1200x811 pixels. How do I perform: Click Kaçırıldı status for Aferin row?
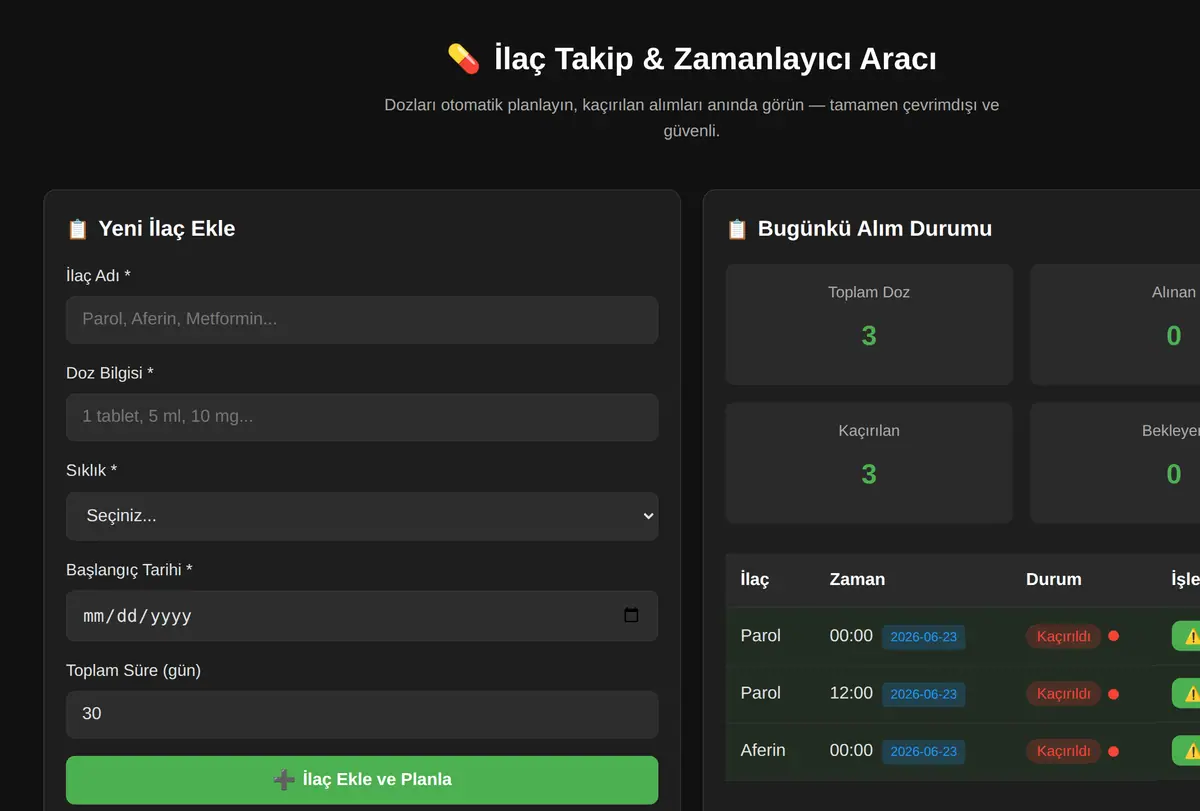[1063, 751]
